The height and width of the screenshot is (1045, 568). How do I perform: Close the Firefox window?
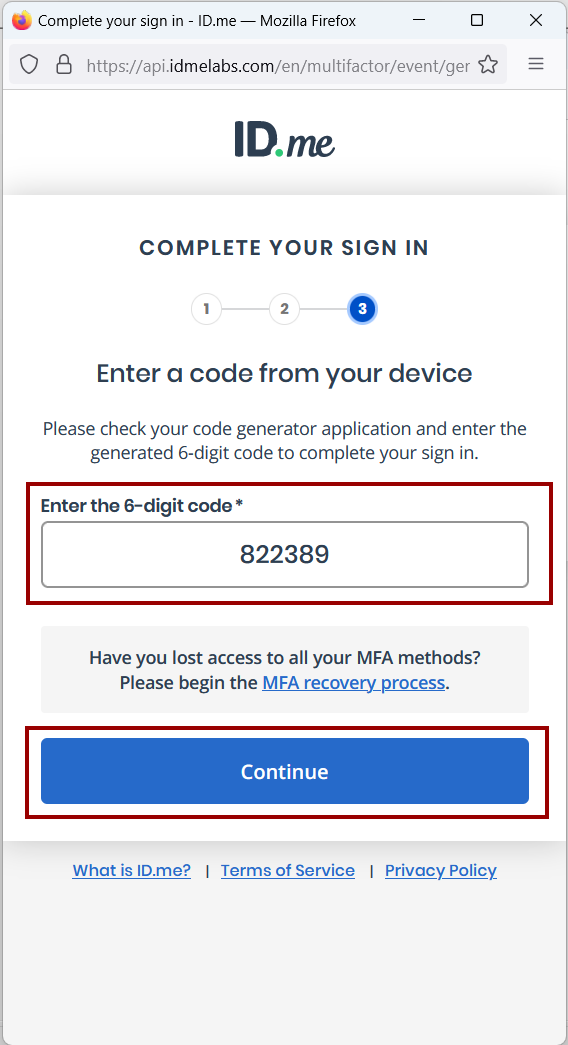(535, 21)
